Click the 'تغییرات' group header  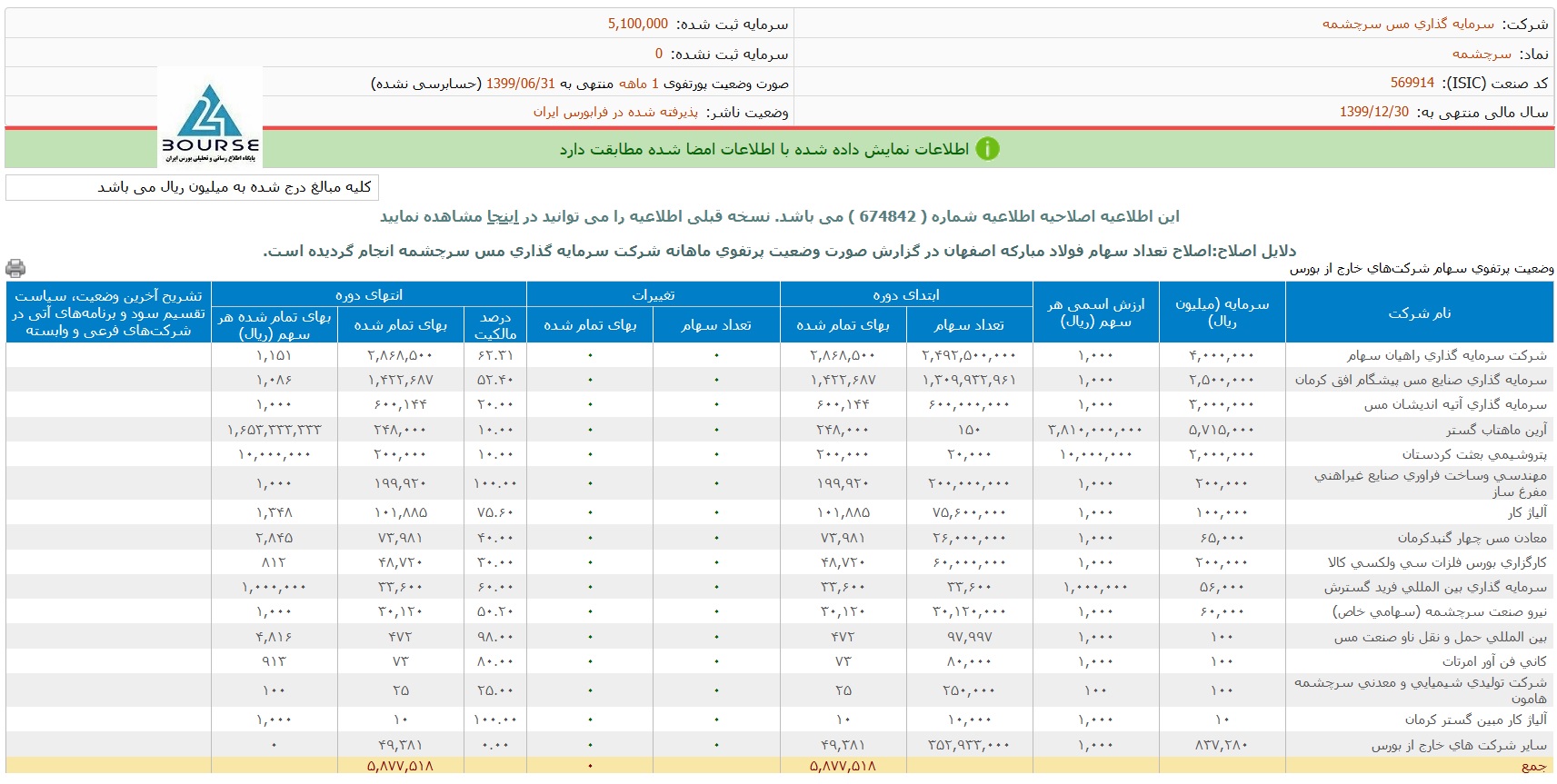pyautogui.click(x=653, y=294)
